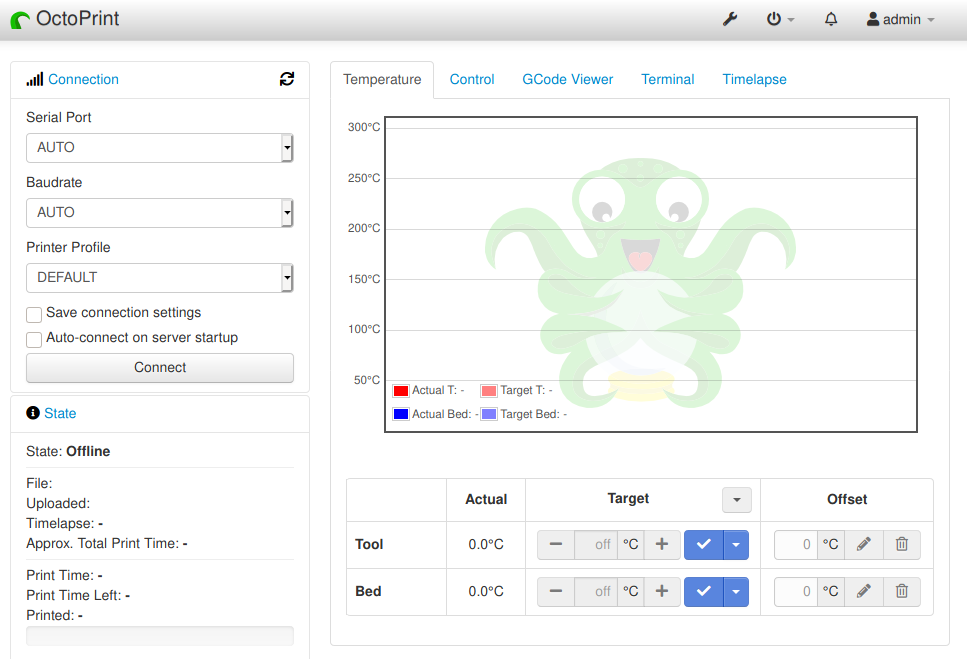This screenshot has height=659, width=967.
Task: Open settings via the wrench icon
Action: [x=730, y=19]
